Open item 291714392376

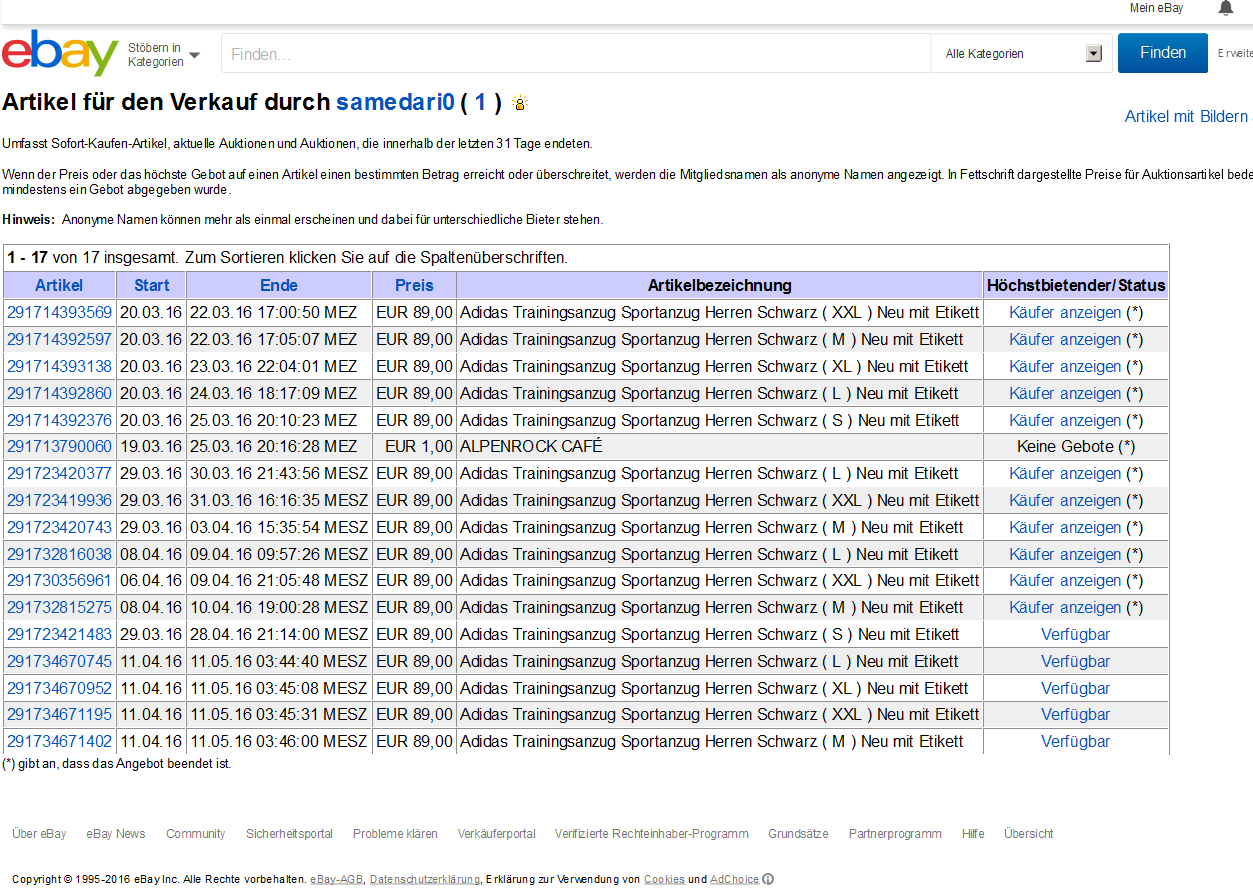click(x=60, y=420)
